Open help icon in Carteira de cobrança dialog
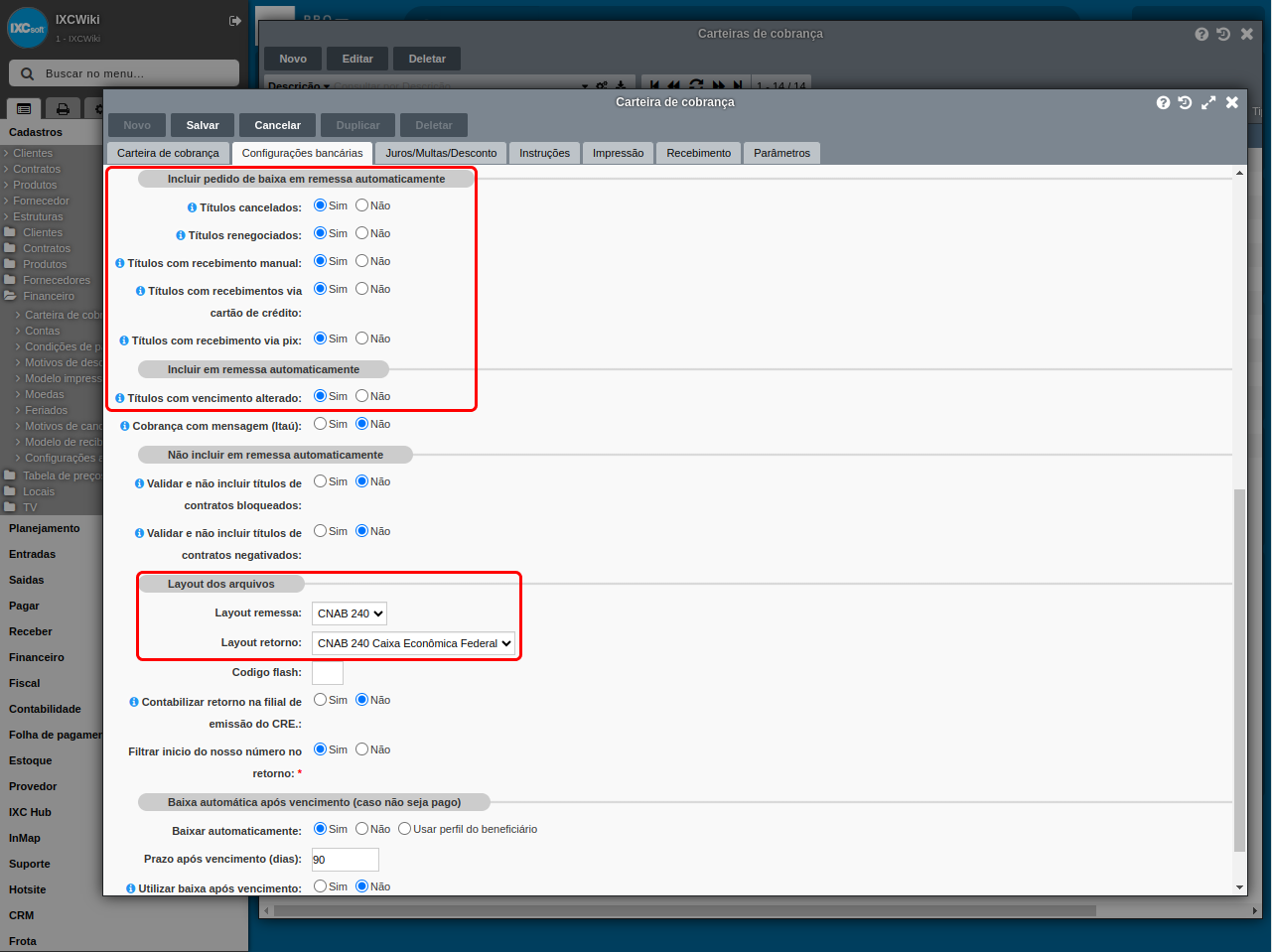Viewport: 1272px width, 952px height. tap(1163, 102)
